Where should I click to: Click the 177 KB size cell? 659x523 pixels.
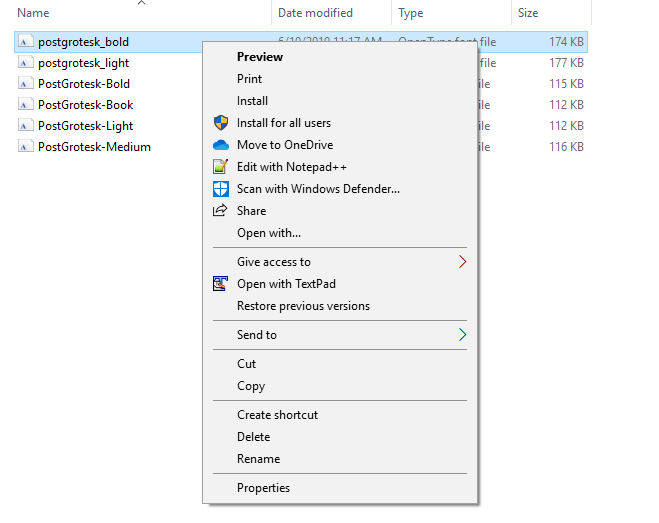pos(566,63)
